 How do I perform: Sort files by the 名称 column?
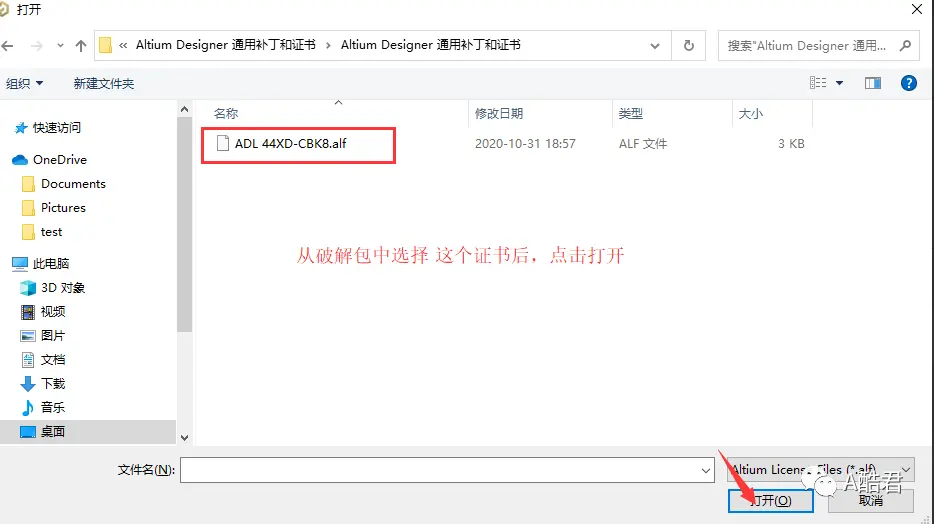pos(226,113)
